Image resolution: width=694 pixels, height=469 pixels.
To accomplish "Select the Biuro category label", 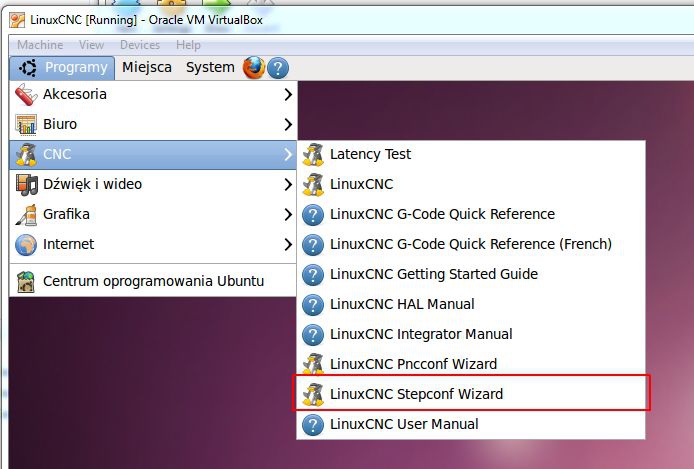I will pyautogui.click(x=60, y=124).
